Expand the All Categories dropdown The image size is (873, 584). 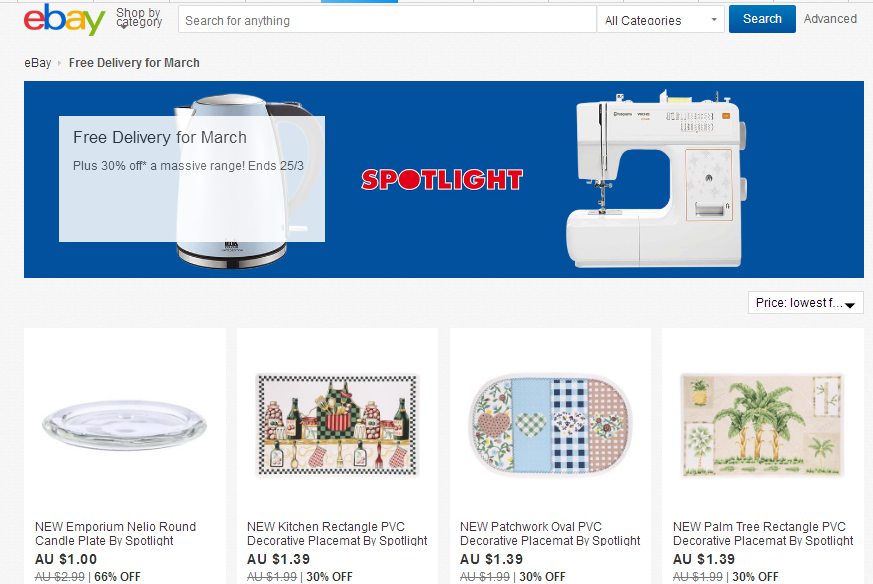pos(660,21)
